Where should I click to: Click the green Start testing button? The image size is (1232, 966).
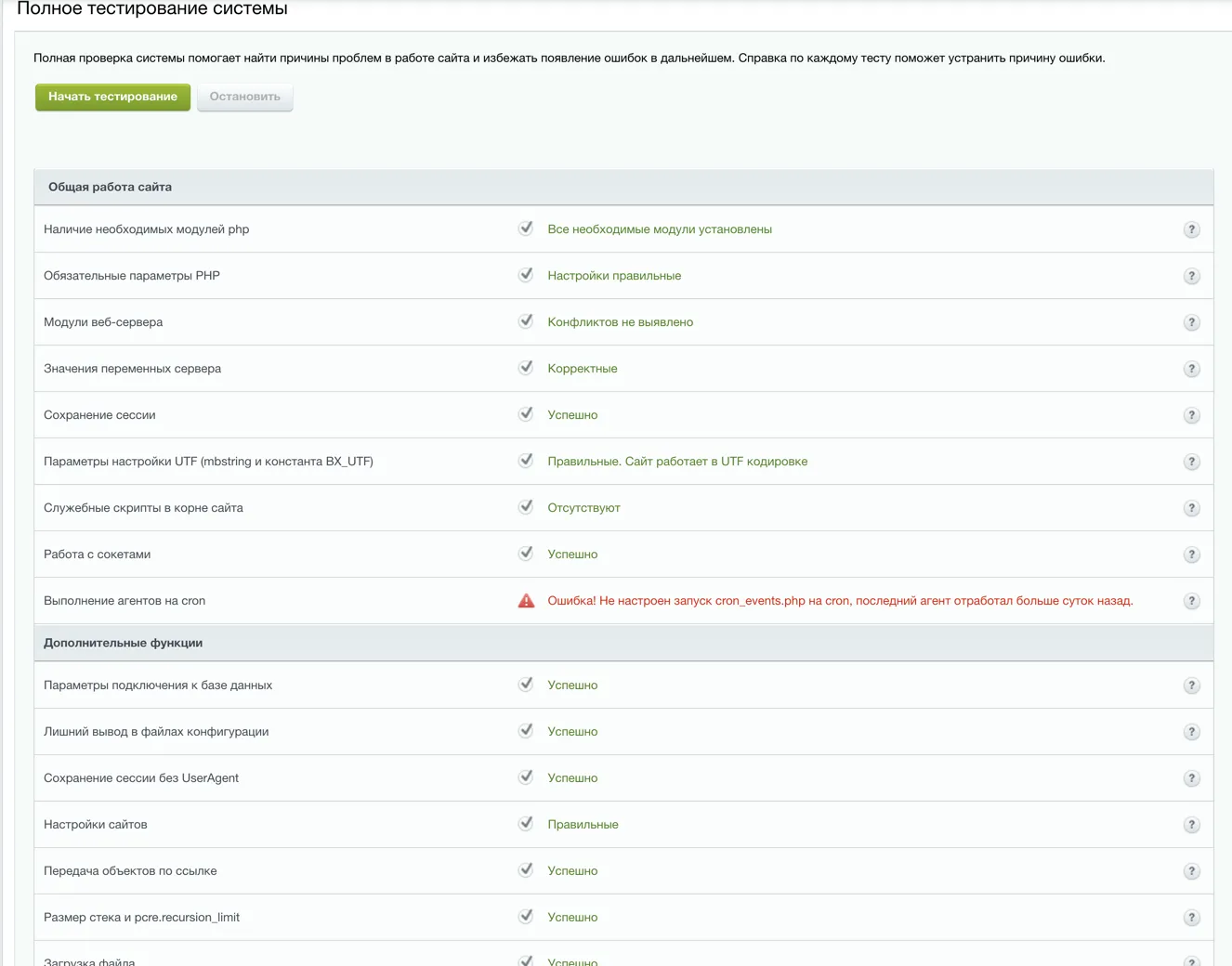pyautogui.click(x=112, y=97)
